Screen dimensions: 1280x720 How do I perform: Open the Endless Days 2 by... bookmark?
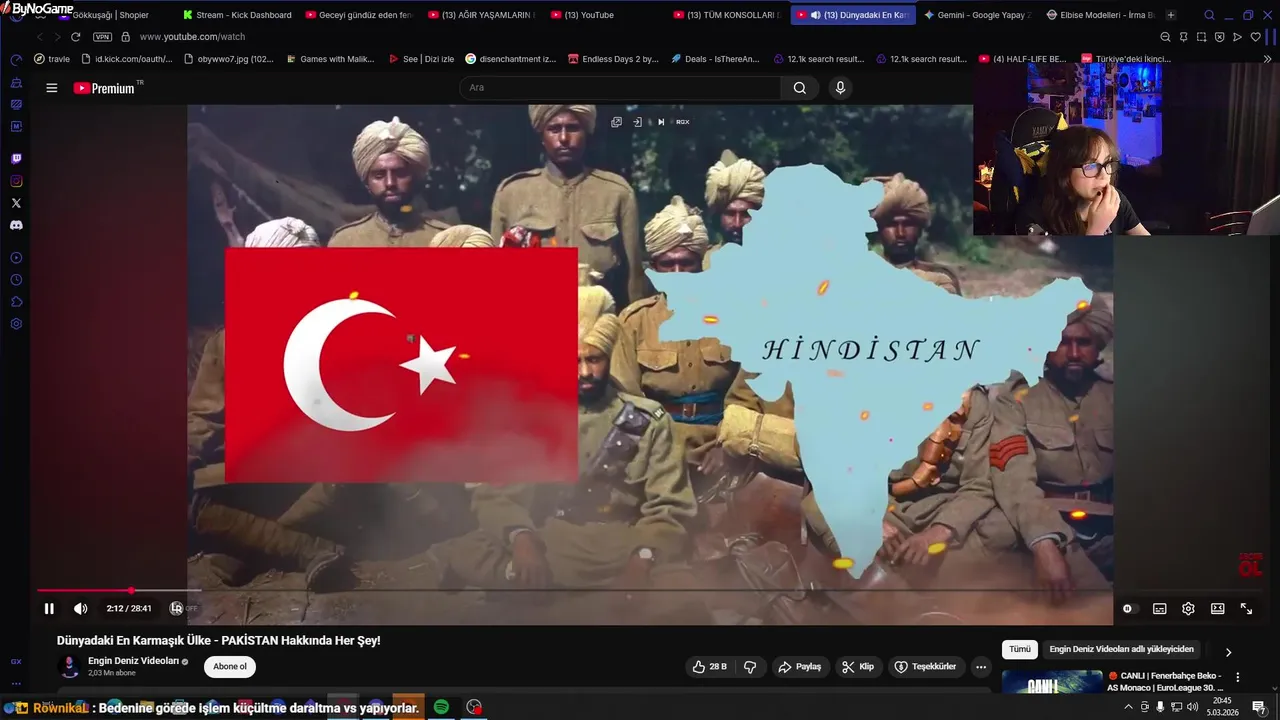click(x=613, y=59)
